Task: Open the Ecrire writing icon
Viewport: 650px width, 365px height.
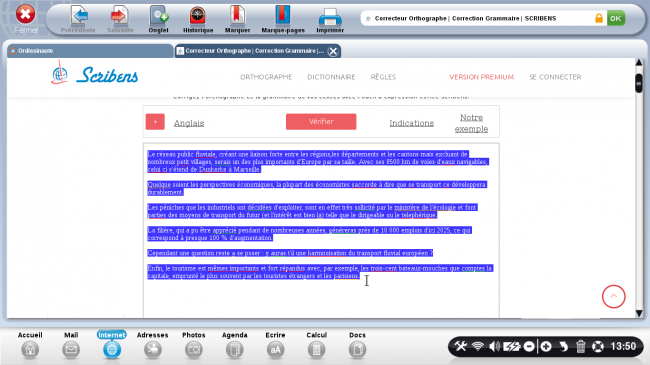Action: pos(276,350)
